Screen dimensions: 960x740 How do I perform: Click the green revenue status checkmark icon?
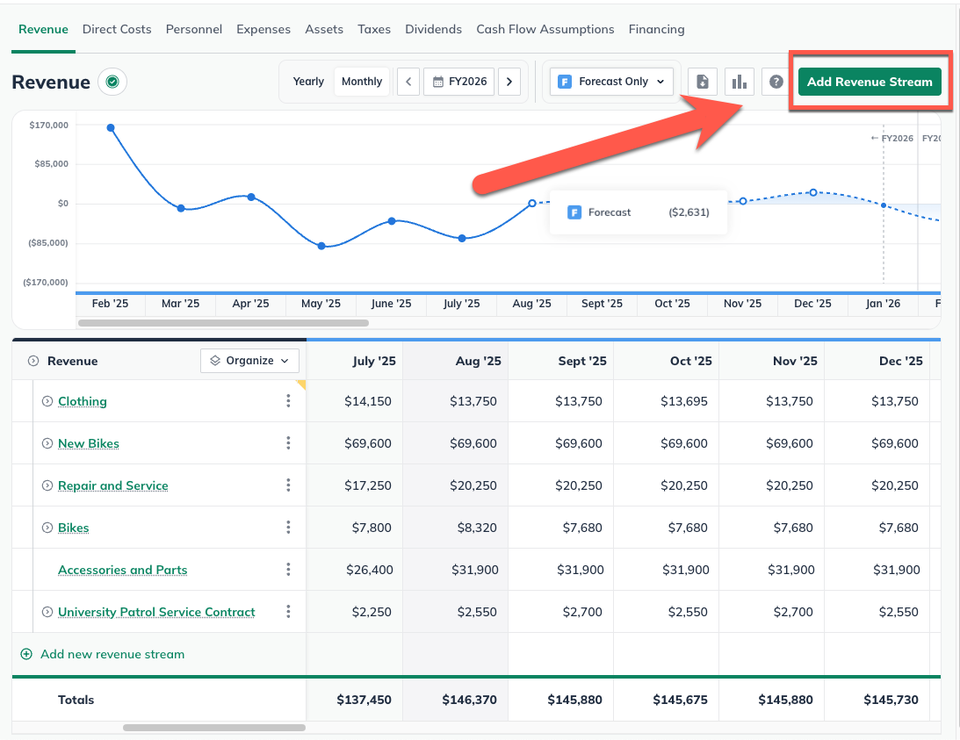pyautogui.click(x=112, y=81)
